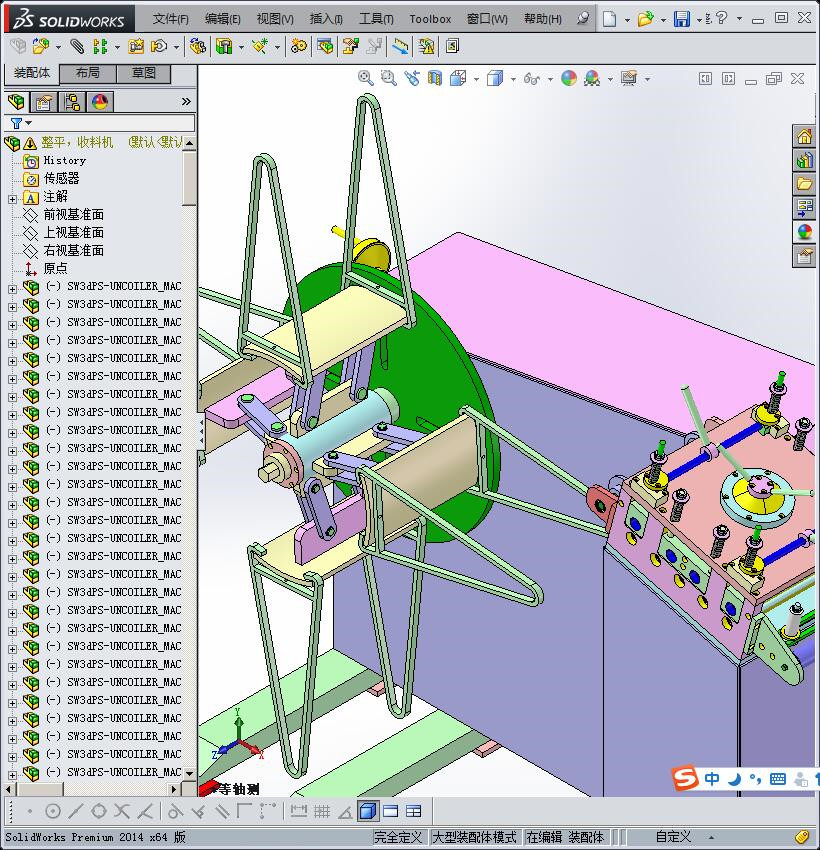Viewport: 820px width, 850px height.
Task: Open the FeatureManager design tree tab
Action: [x=16, y=101]
